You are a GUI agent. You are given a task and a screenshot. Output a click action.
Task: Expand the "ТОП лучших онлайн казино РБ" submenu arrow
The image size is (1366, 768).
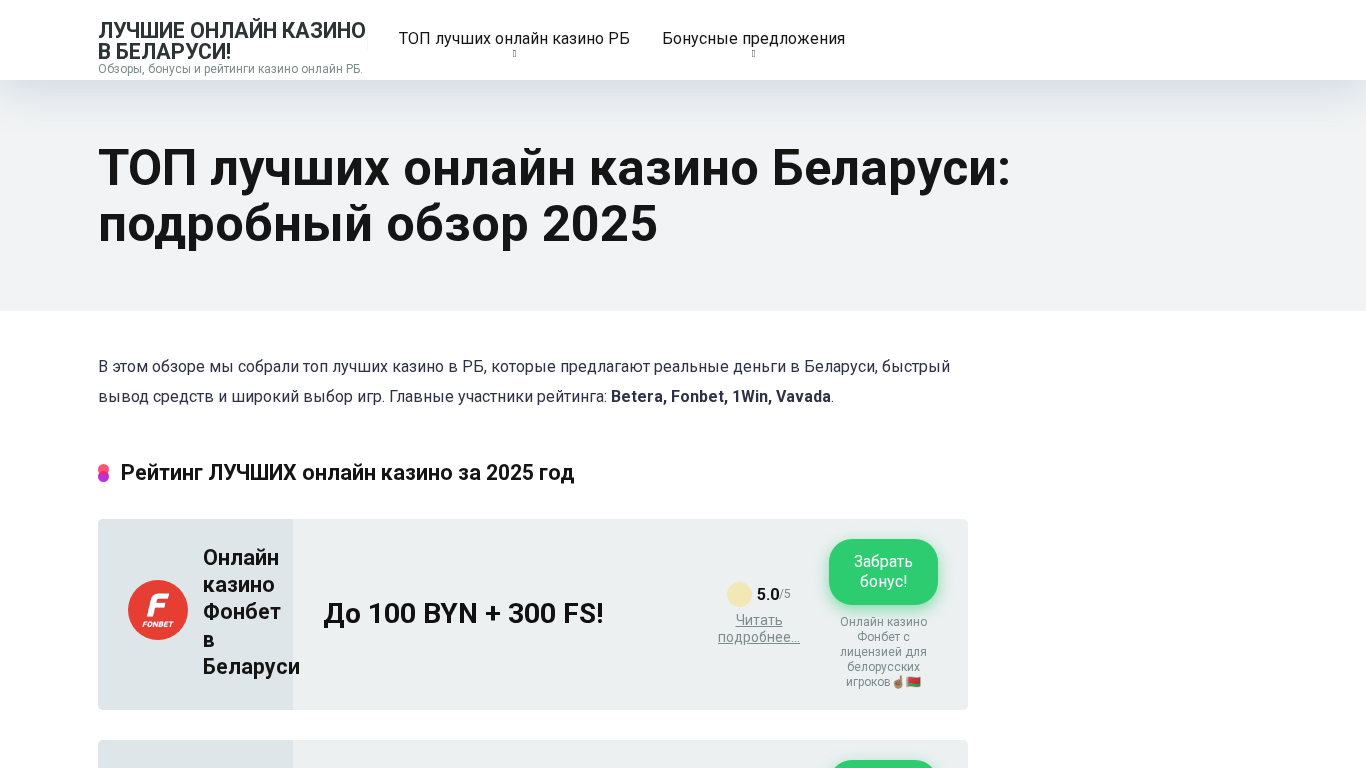tap(514, 54)
